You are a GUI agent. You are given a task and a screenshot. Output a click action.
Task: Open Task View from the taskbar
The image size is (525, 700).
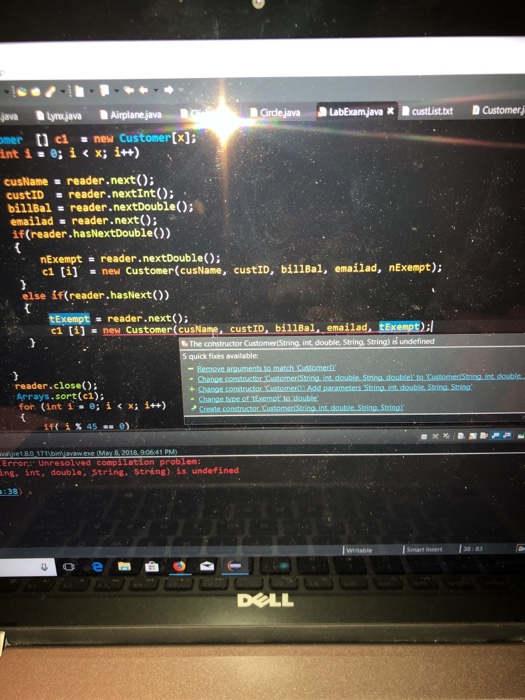pos(69,567)
